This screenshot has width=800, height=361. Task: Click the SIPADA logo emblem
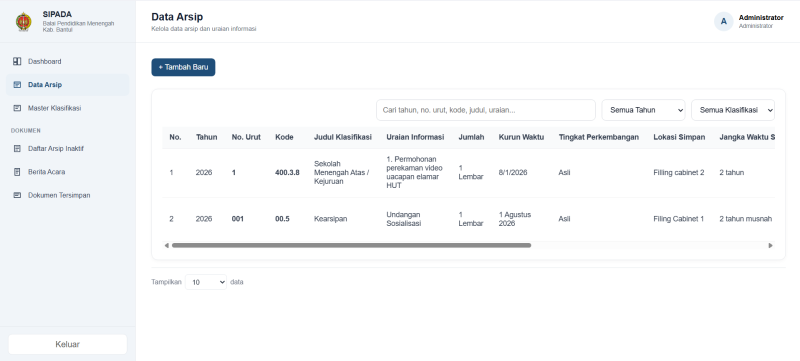tap(23, 22)
